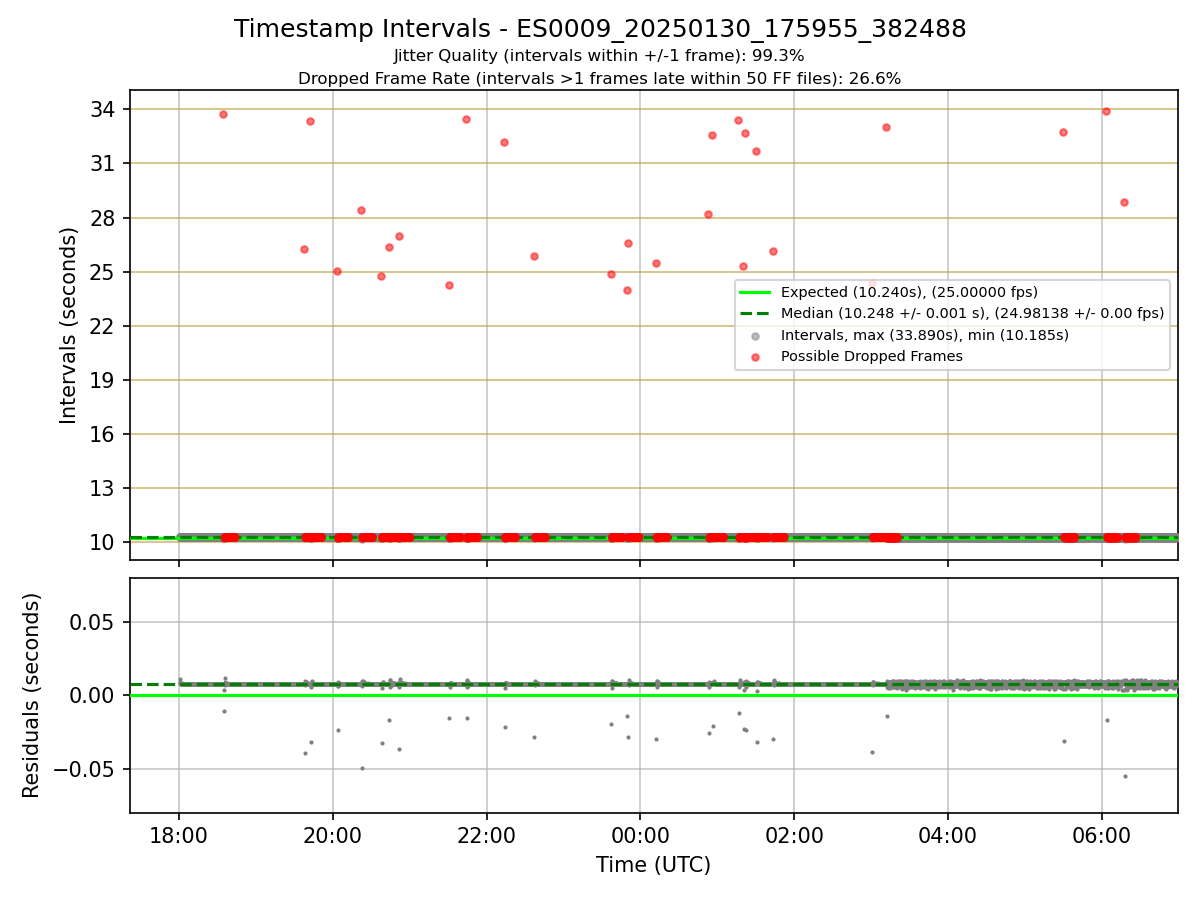Click the red dot marker in the legend

click(756, 357)
